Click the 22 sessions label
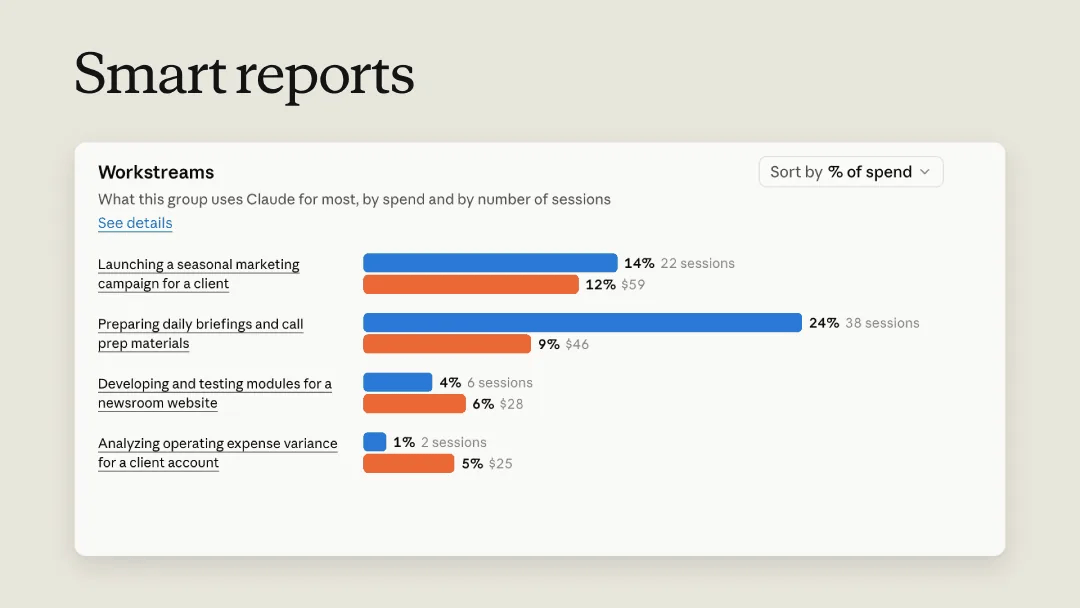This screenshot has width=1080, height=608. click(697, 263)
